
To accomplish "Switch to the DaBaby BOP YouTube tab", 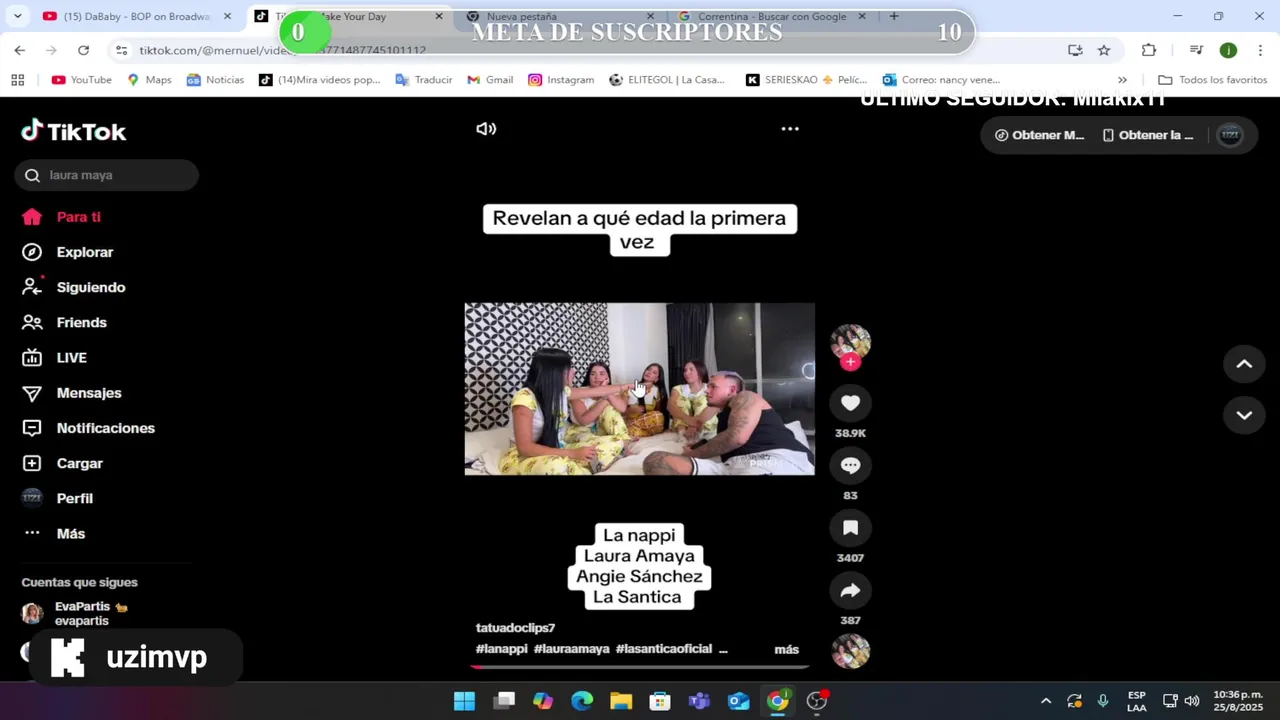I will (x=136, y=16).
